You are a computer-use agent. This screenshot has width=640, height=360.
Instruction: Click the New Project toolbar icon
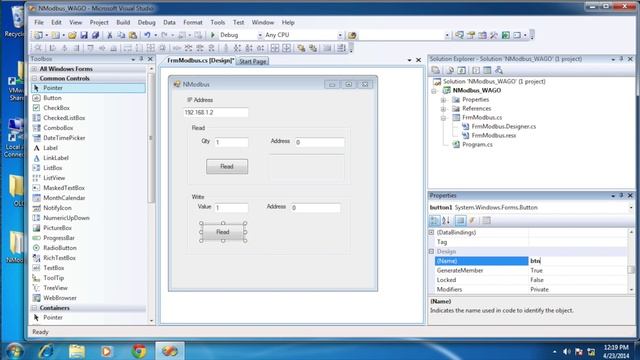[x=38, y=36]
